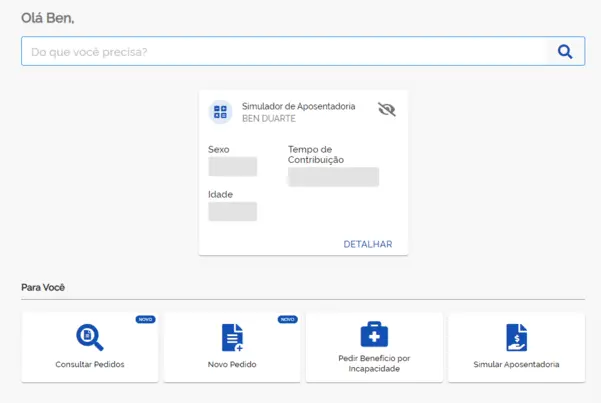This screenshot has width=601, height=403.
Task: Click the 'BEN DUARTE' name text
Action: [x=269, y=118]
